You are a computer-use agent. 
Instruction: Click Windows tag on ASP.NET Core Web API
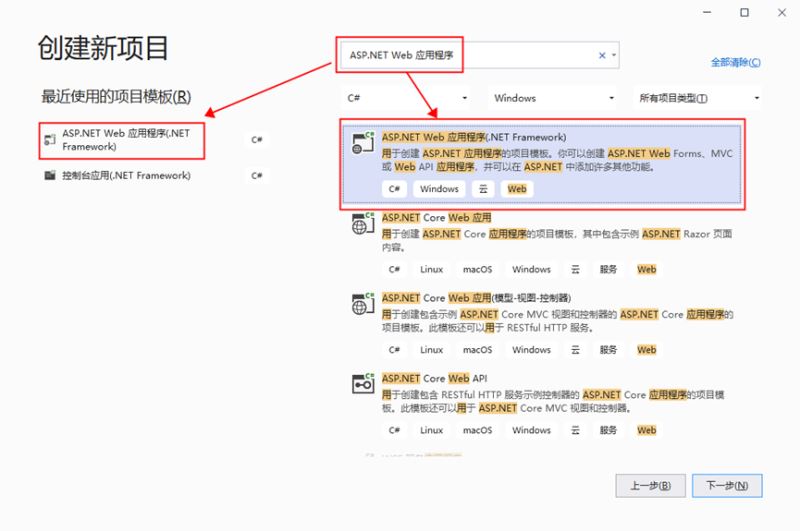pos(531,431)
